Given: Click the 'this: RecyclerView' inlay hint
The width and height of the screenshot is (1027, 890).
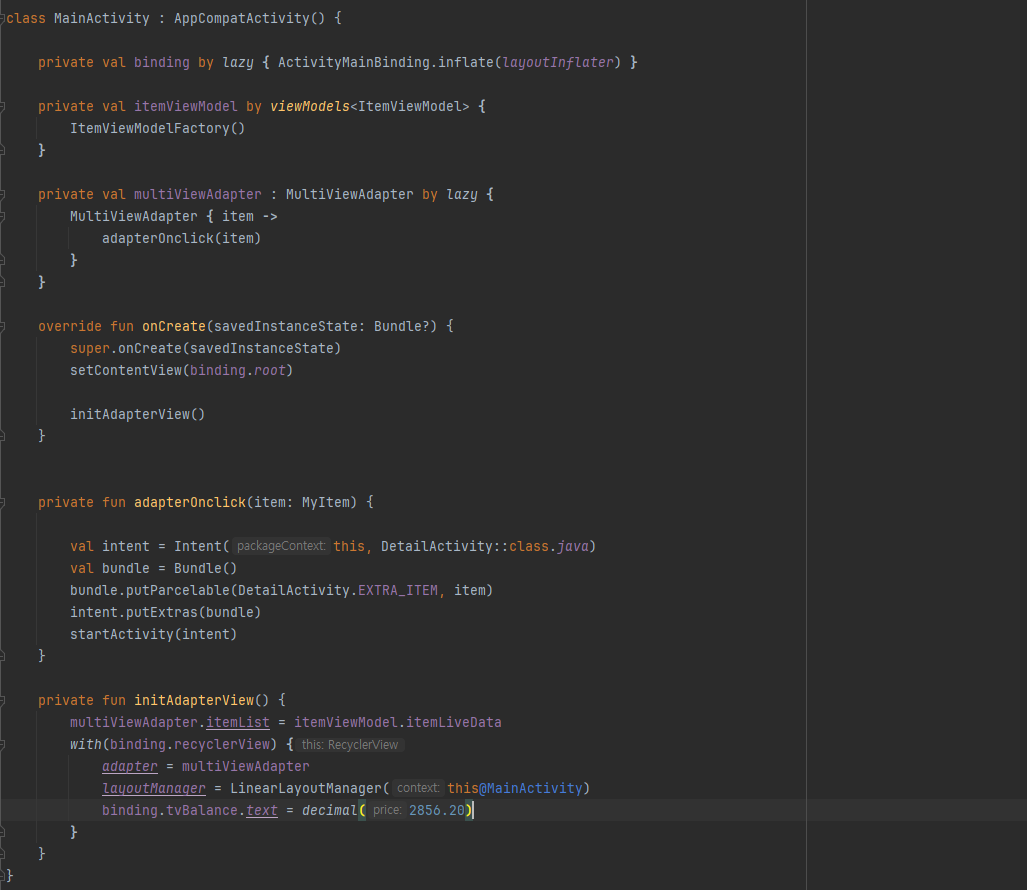Looking at the screenshot, I should (x=350, y=745).
